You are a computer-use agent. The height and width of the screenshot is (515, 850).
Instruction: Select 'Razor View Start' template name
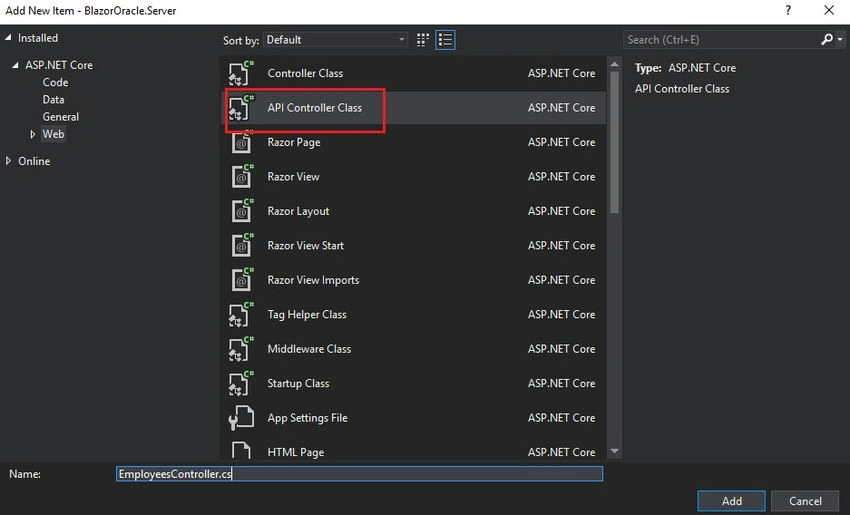click(x=305, y=246)
